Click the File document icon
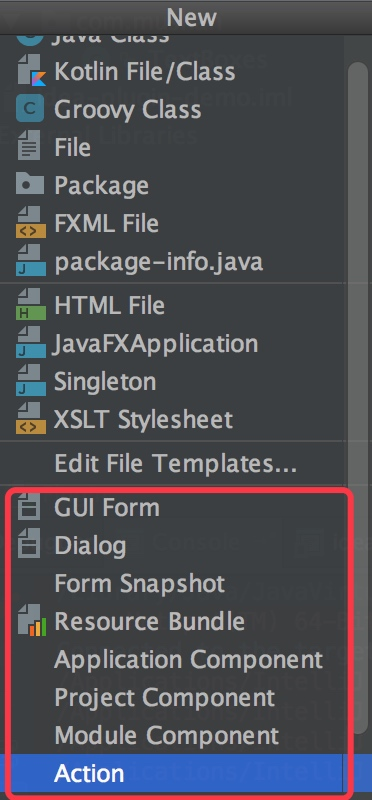The height and width of the screenshot is (800, 372). click(30, 147)
